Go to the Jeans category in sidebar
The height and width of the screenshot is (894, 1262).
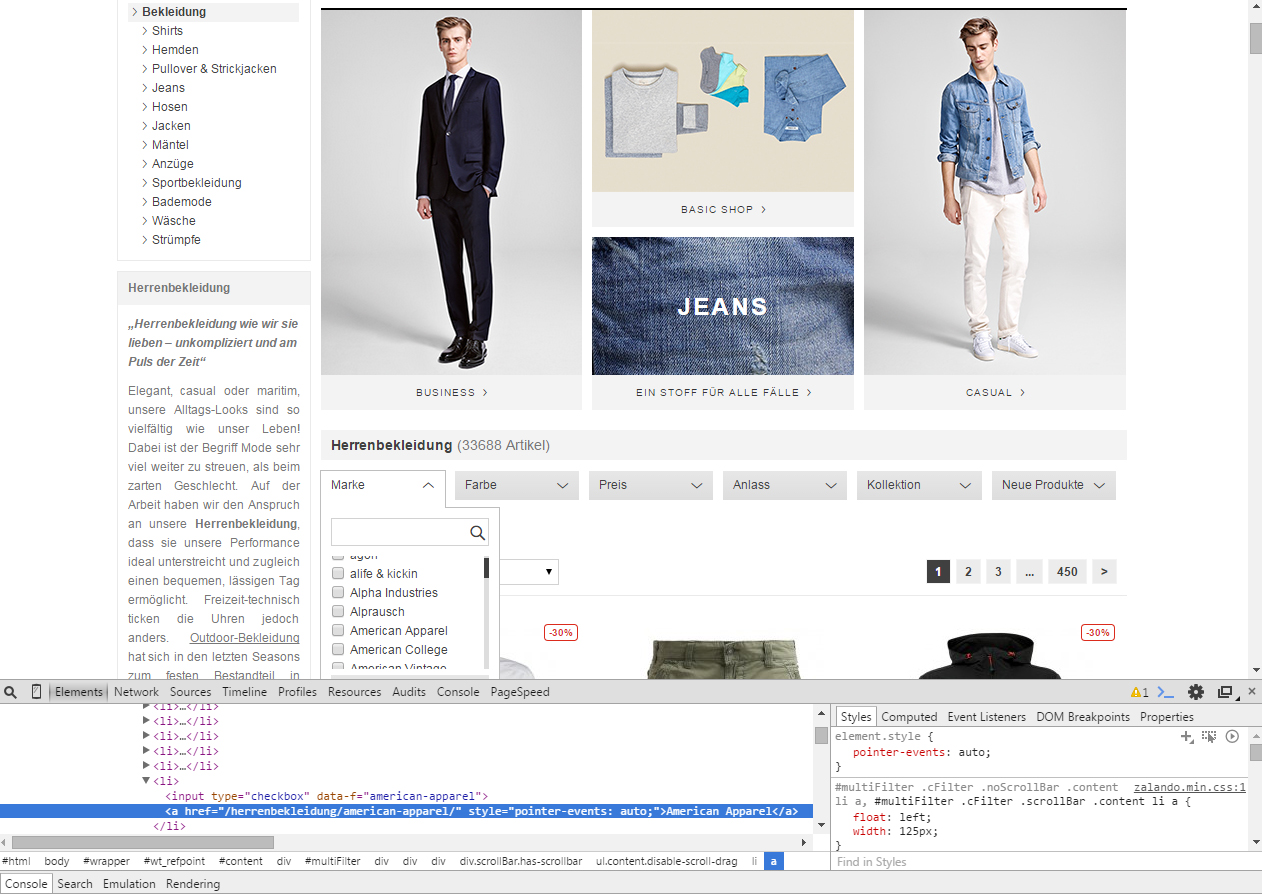click(x=168, y=88)
